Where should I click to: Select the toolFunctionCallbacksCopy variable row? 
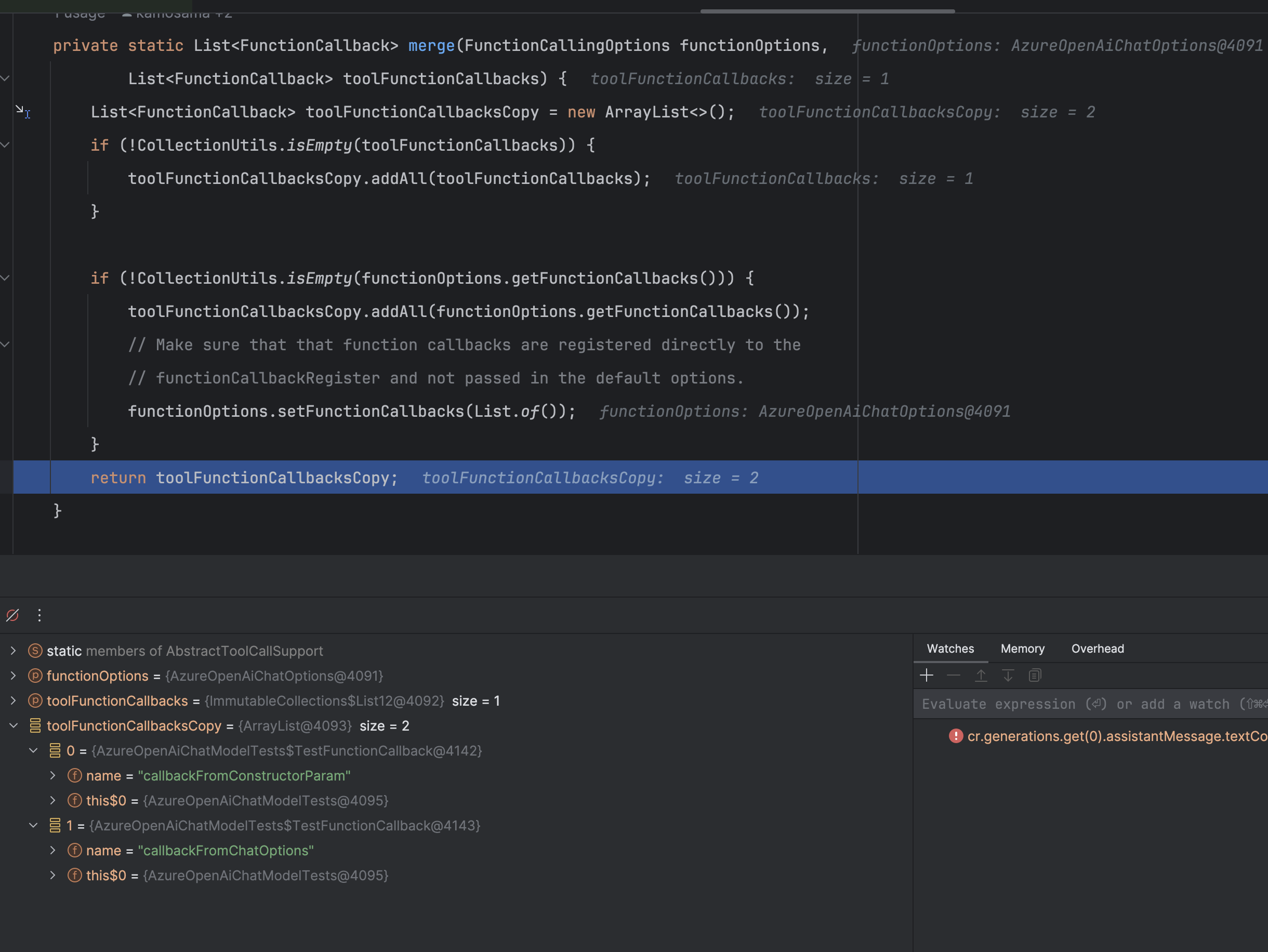pyautogui.click(x=456, y=725)
